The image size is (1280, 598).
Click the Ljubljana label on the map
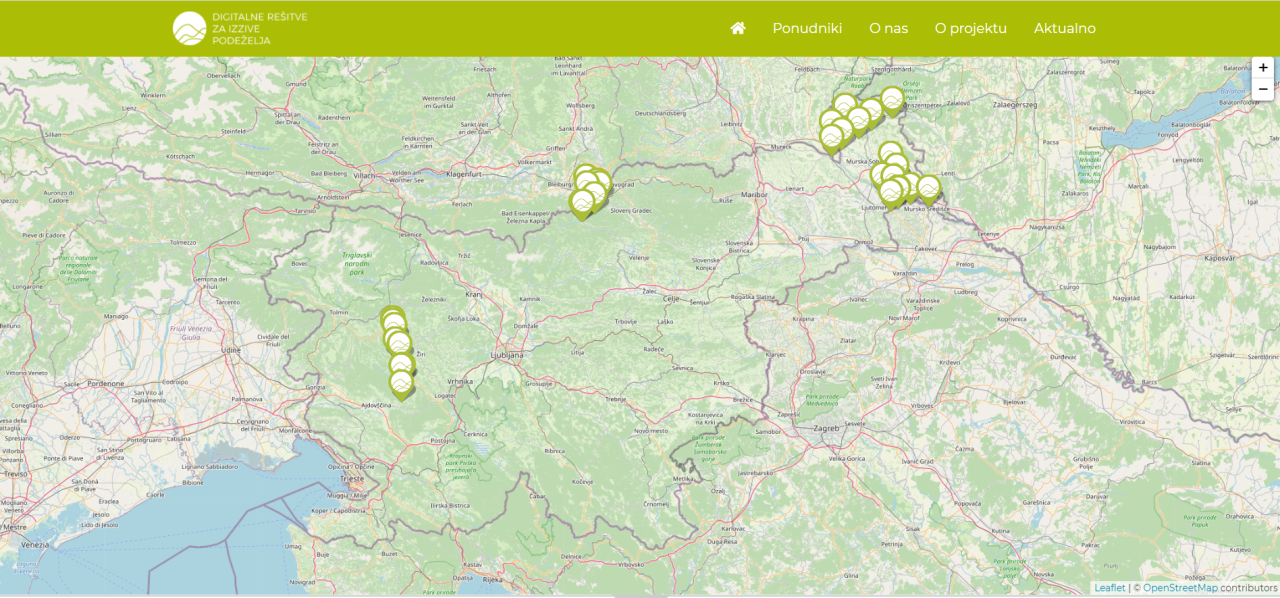[508, 354]
